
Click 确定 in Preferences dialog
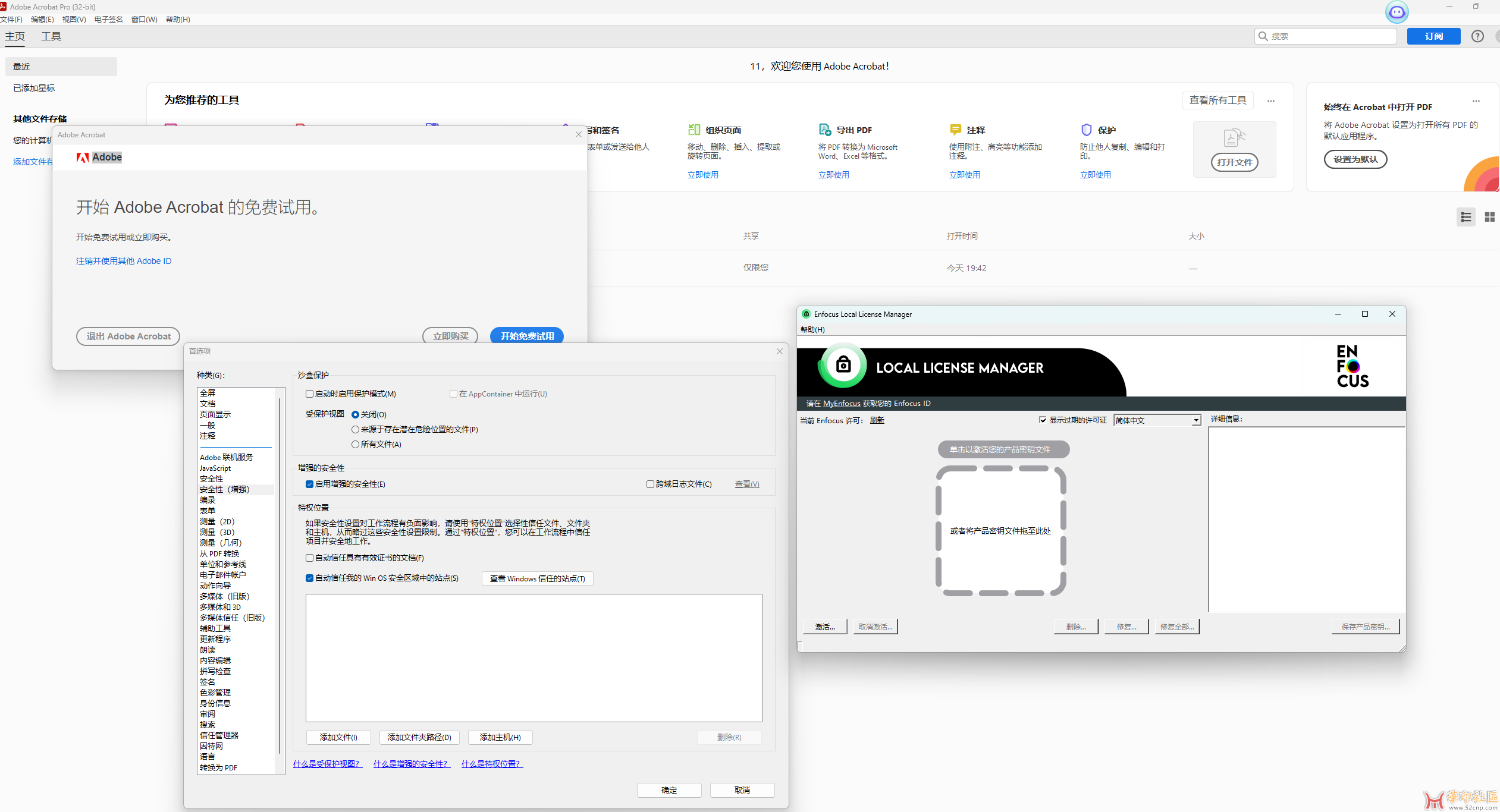click(669, 790)
